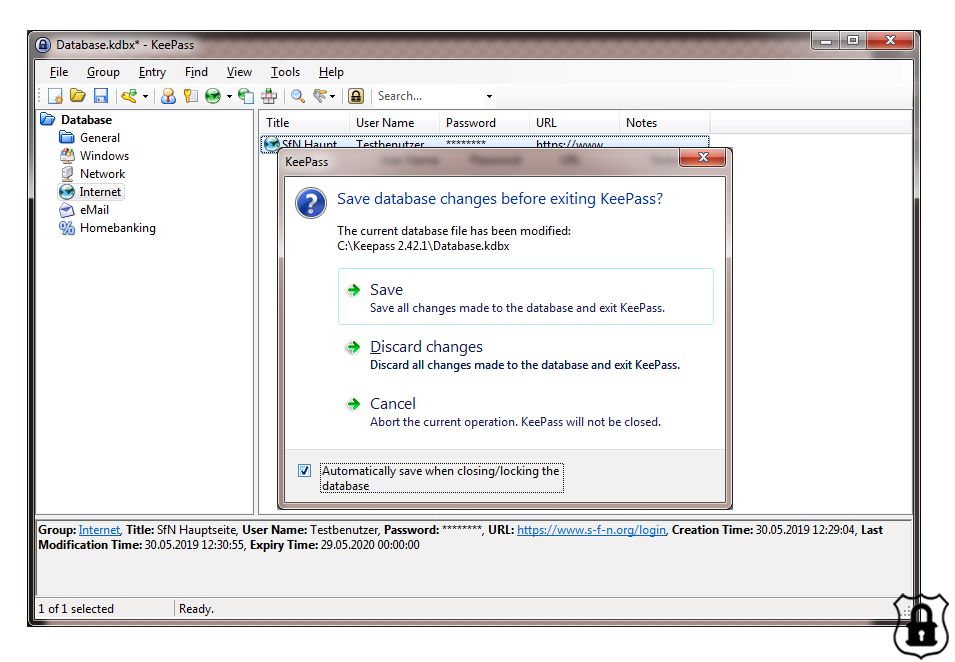Choose Cancel to abort exiting
This screenshot has width=955, height=662.
coord(526,411)
